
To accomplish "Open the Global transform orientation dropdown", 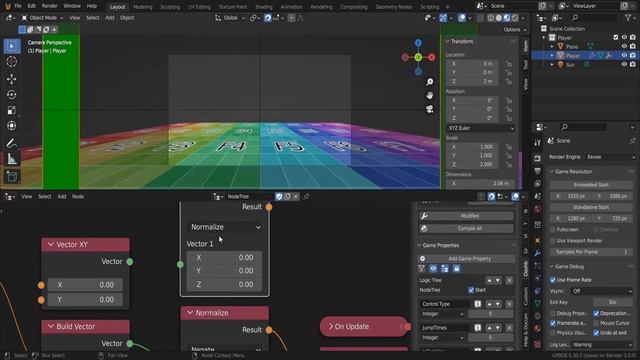I will (x=230, y=18).
